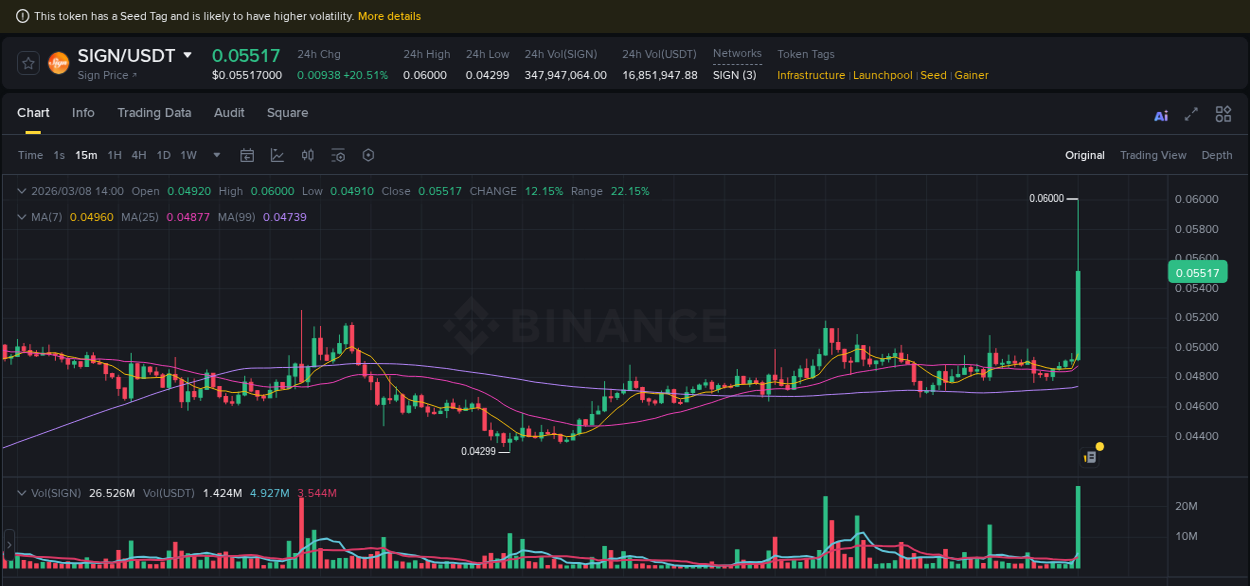Open the chart layout grid options
The image size is (1250, 586).
pos(1223,114)
